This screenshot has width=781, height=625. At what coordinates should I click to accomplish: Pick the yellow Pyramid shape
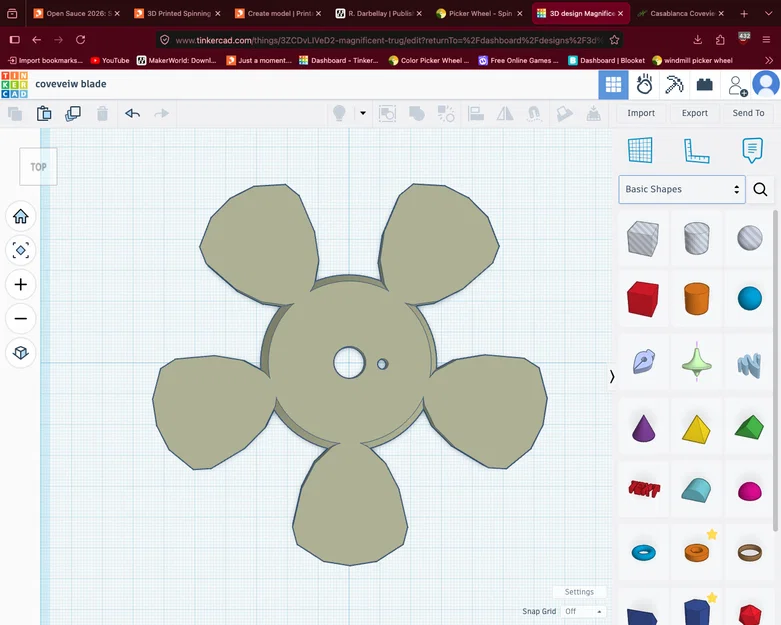click(x=696, y=429)
